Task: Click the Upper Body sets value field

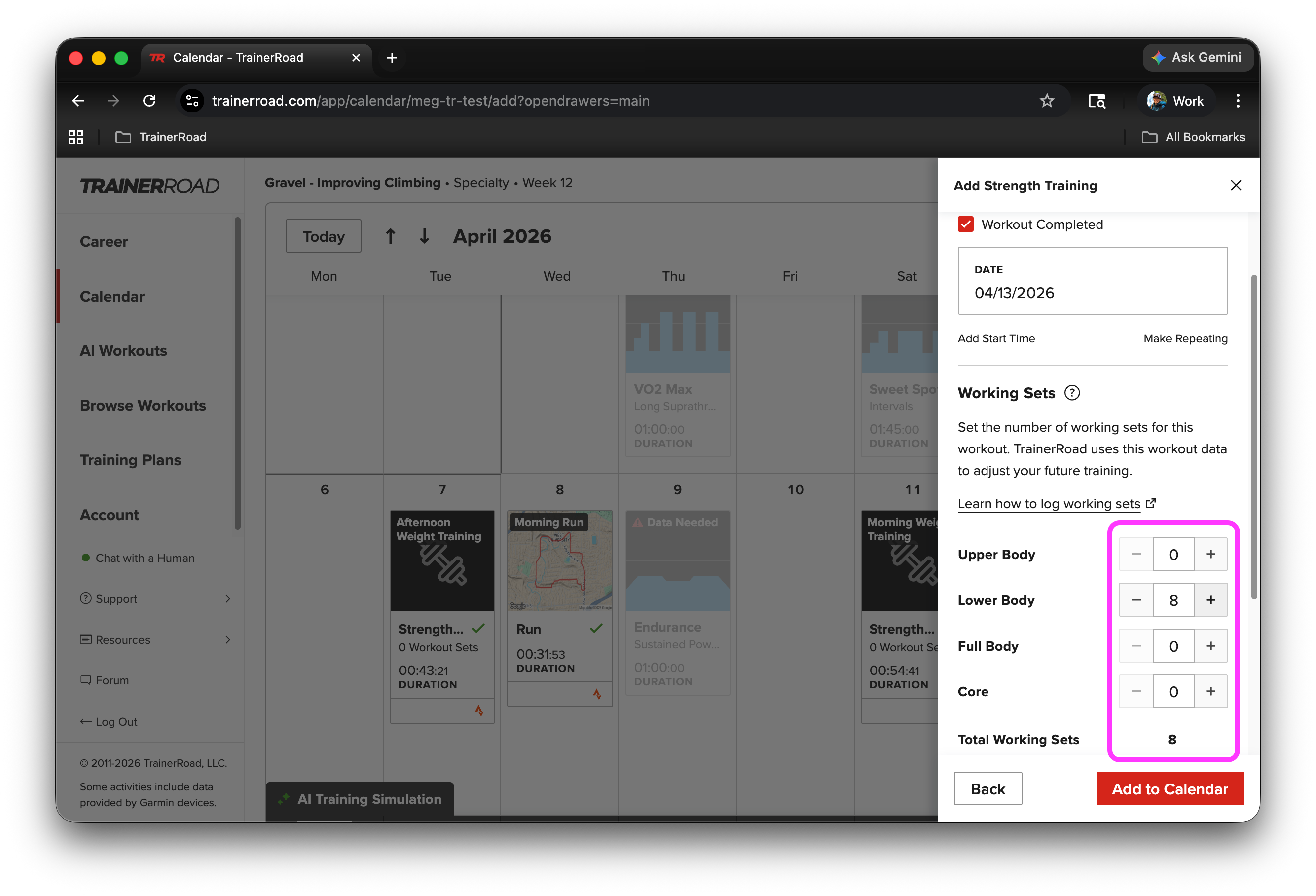Action: coord(1173,554)
